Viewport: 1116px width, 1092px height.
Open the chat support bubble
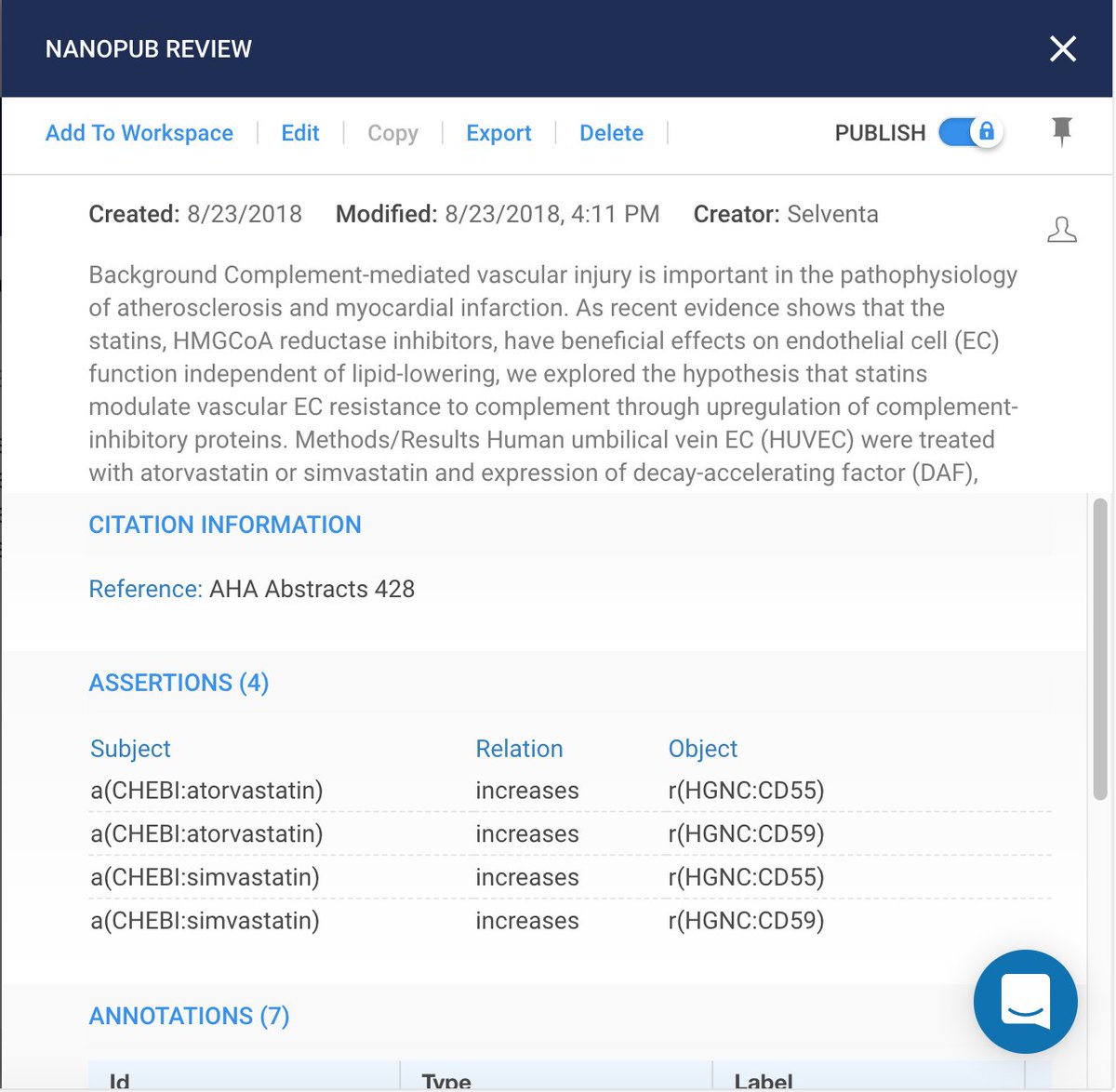pyautogui.click(x=1025, y=1002)
